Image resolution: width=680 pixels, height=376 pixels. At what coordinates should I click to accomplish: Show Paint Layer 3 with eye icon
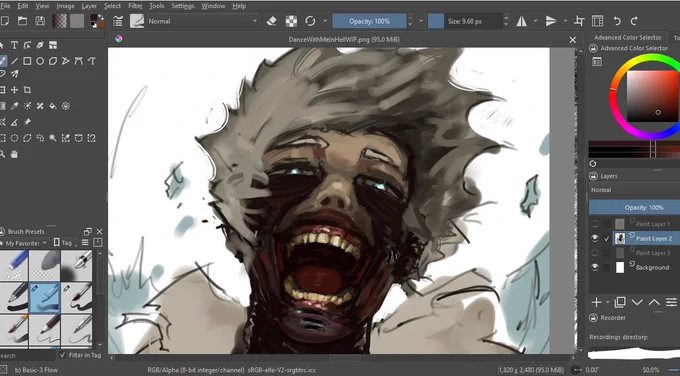[595, 253]
